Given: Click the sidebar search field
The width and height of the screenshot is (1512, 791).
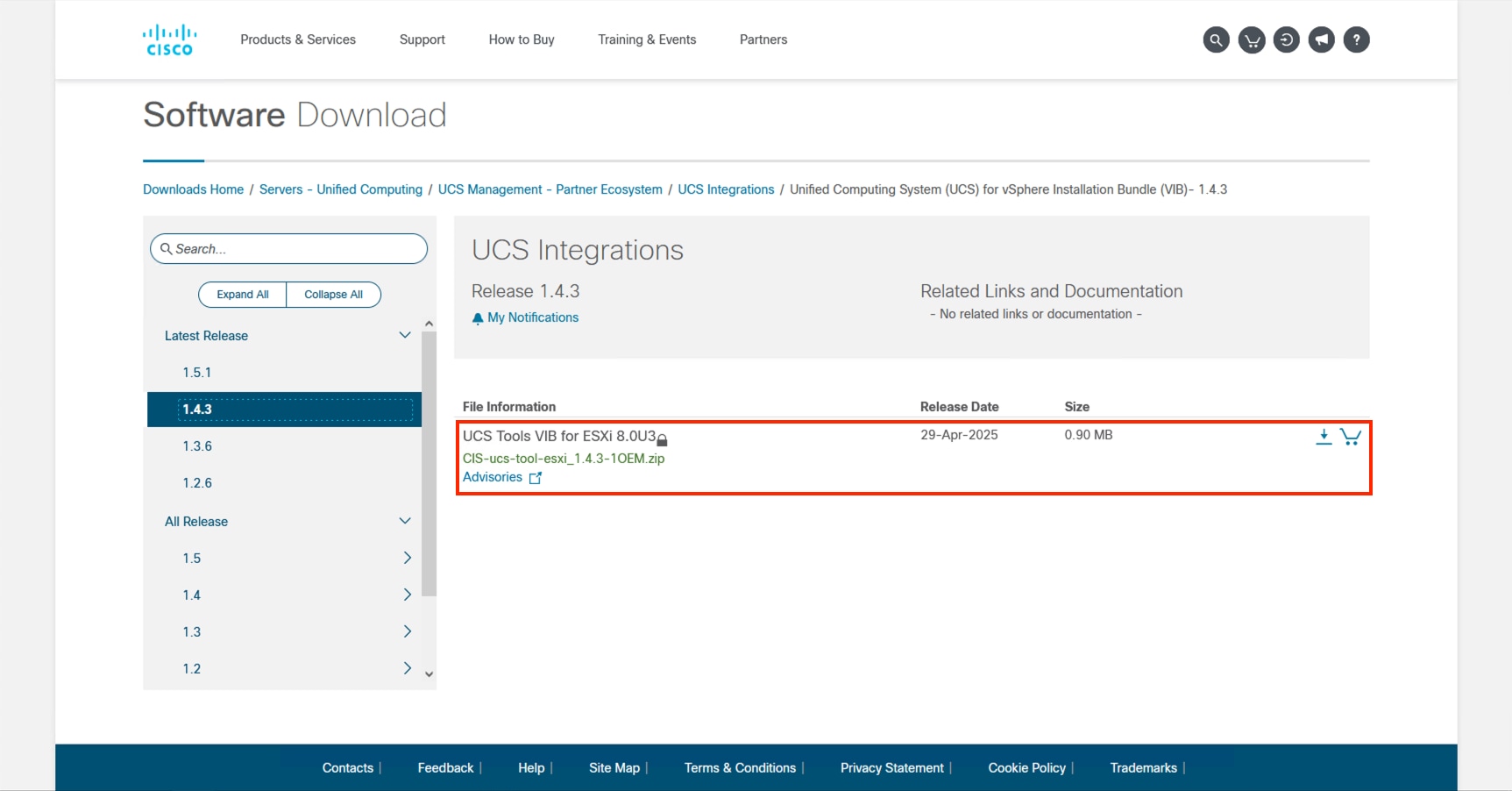Looking at the screenshot, I should click(x=288, y=249).
